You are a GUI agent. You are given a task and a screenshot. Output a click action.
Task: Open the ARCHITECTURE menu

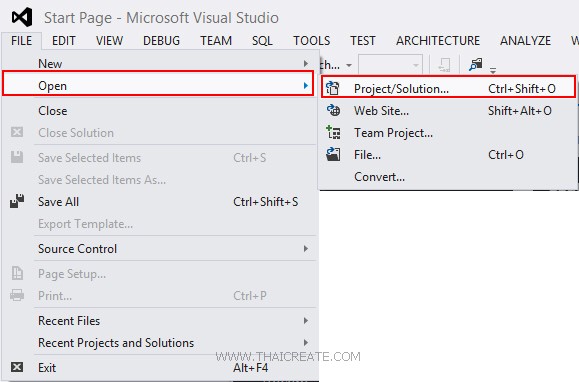(x=438, y=40)
